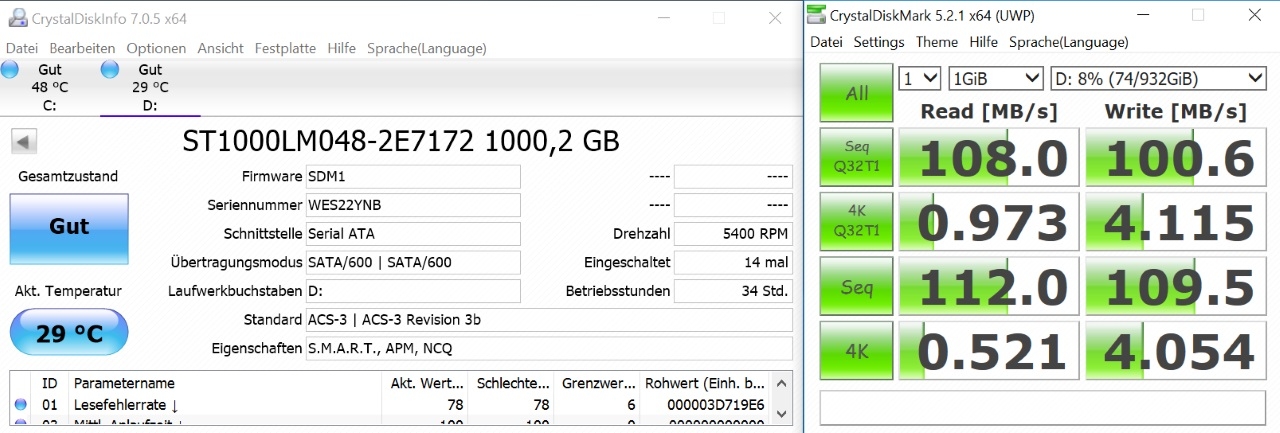Click the Eingeschaltet 14 mal value
The image size is (1280, 433).
tap(733, 262)
